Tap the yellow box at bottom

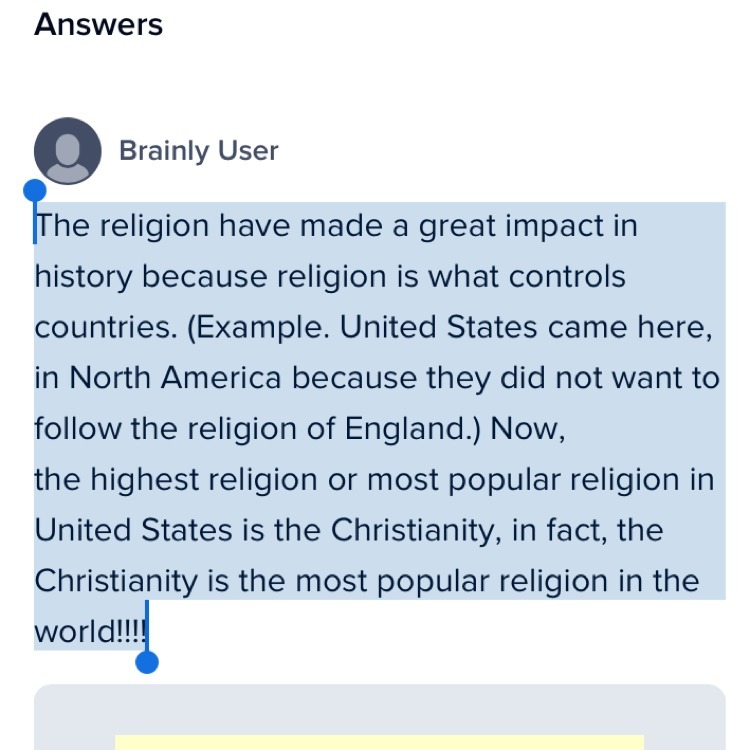pos(379,743)
